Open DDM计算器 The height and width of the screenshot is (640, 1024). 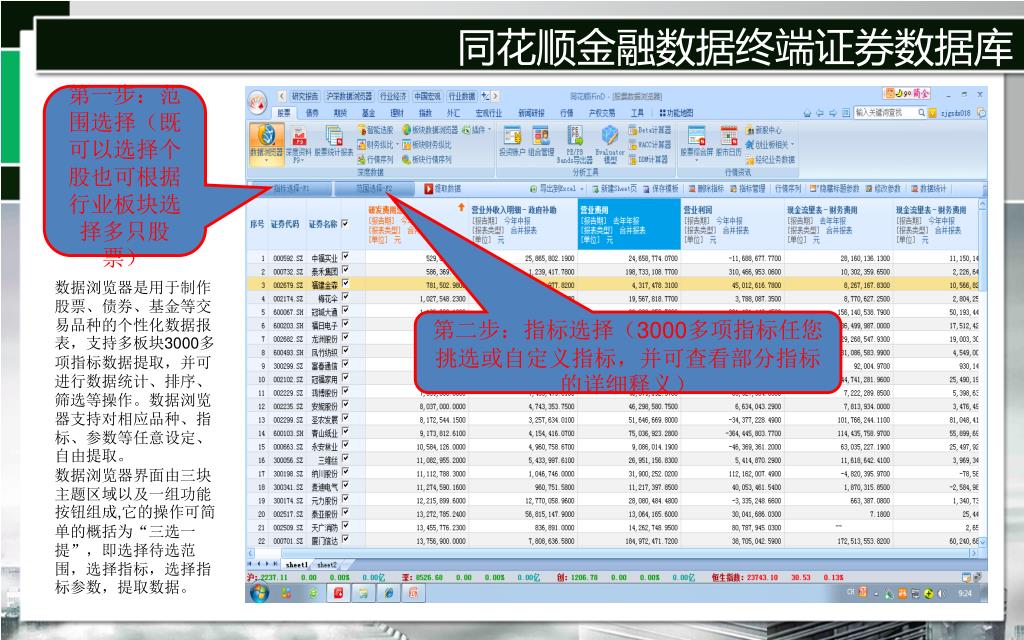pyautogui.click(x=648, y=159)
